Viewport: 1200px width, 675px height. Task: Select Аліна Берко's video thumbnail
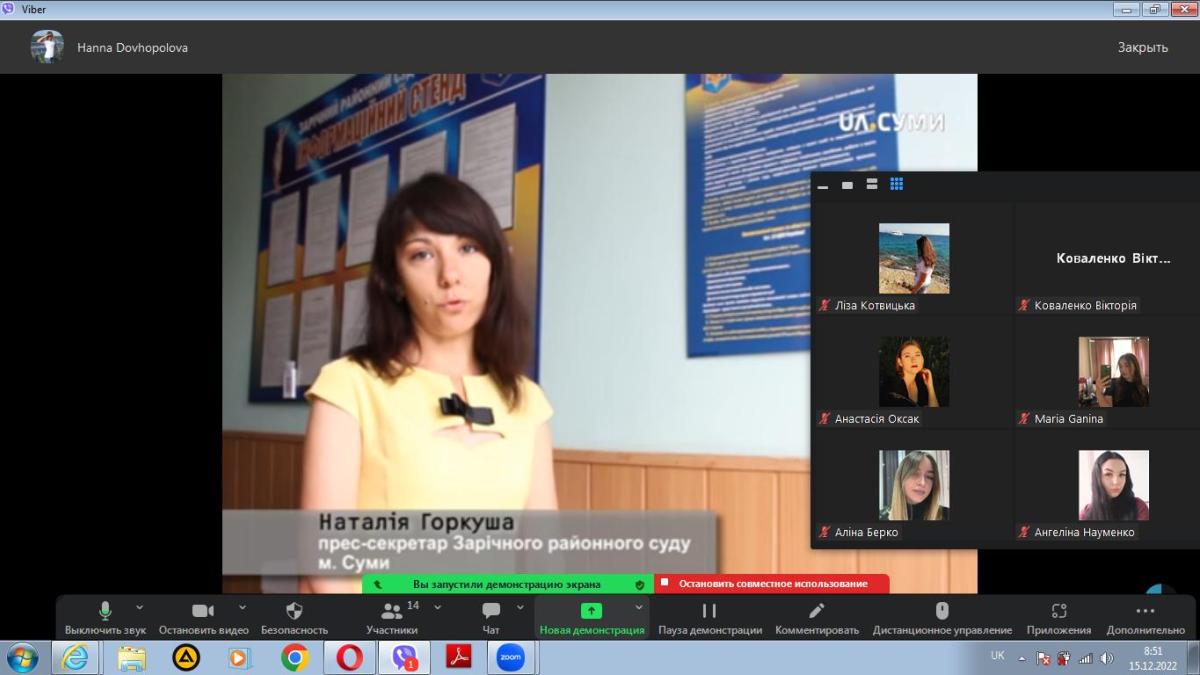tap(913, 485)
